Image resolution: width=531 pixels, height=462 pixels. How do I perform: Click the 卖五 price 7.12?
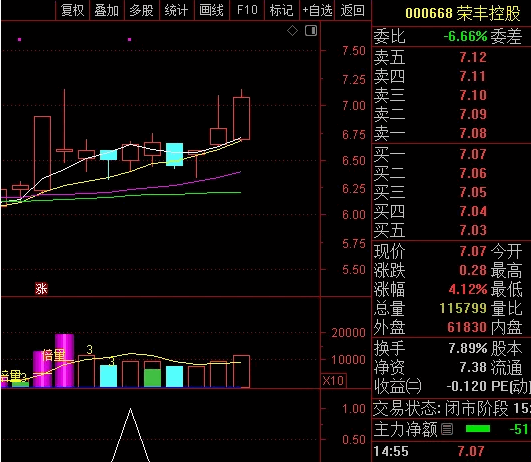click(x=473, y=57)
